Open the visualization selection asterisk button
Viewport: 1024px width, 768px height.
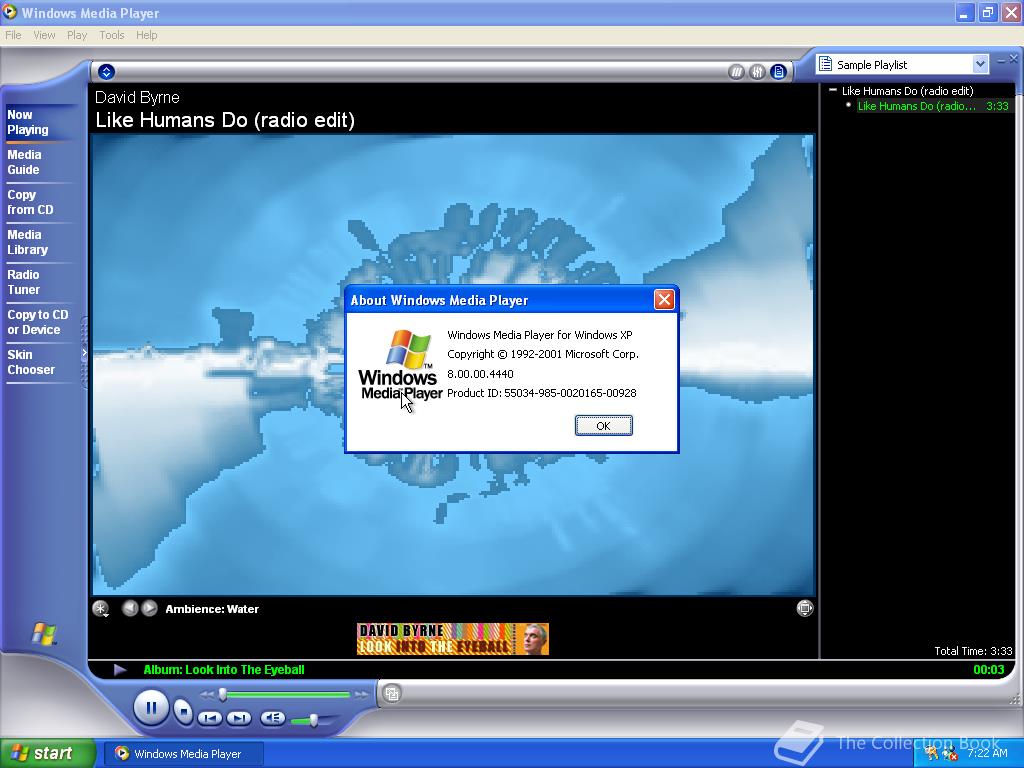(x=101, y=609)
